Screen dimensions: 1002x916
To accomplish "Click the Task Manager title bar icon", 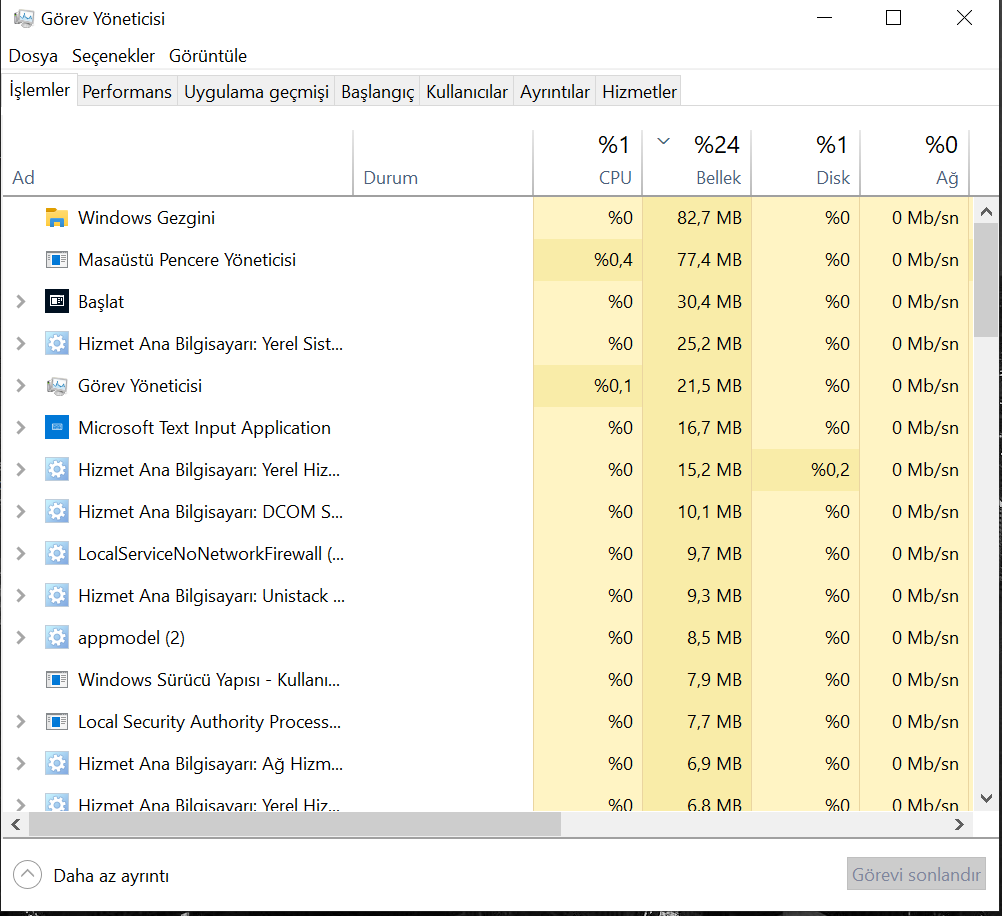I will click(24, 19).
